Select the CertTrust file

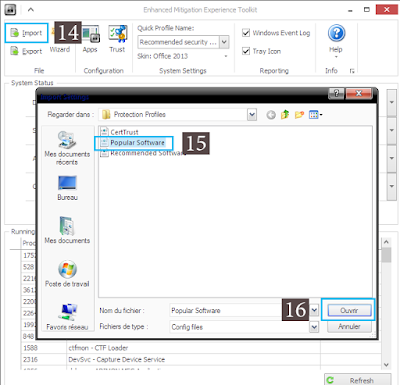(x=120, y=132)
